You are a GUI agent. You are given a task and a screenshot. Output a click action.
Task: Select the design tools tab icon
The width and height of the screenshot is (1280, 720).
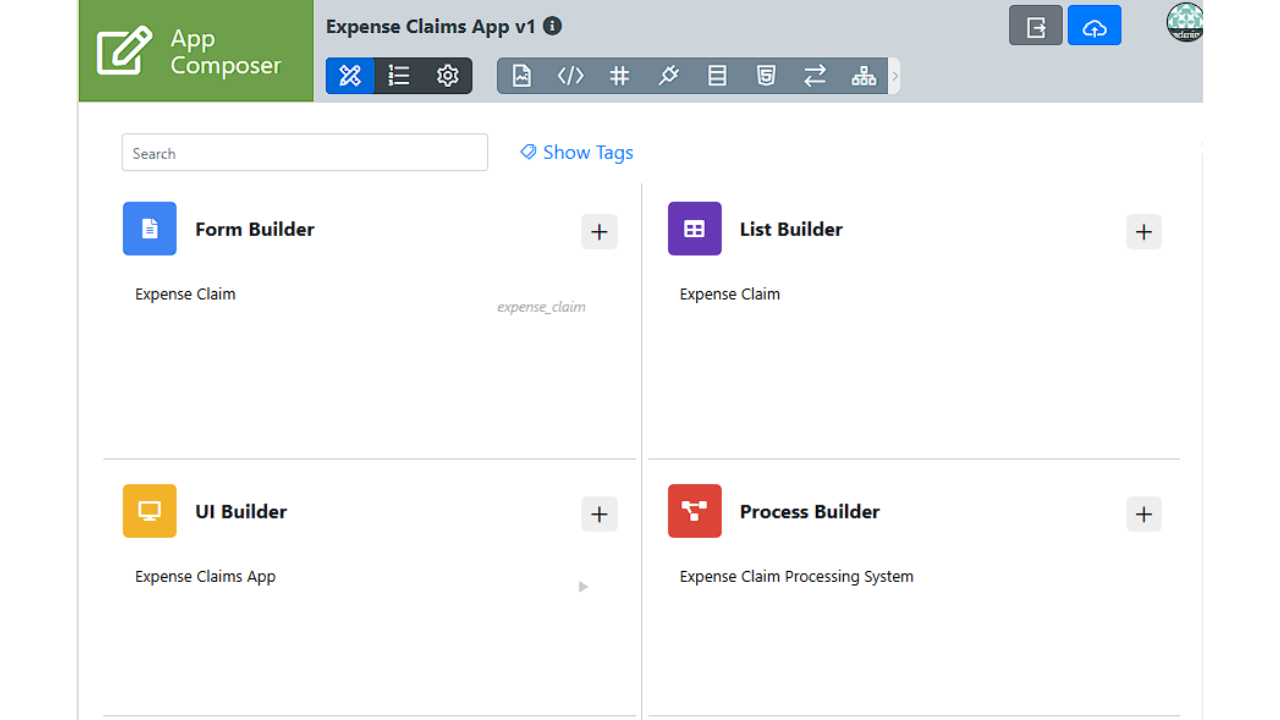(x=350, y=76)
